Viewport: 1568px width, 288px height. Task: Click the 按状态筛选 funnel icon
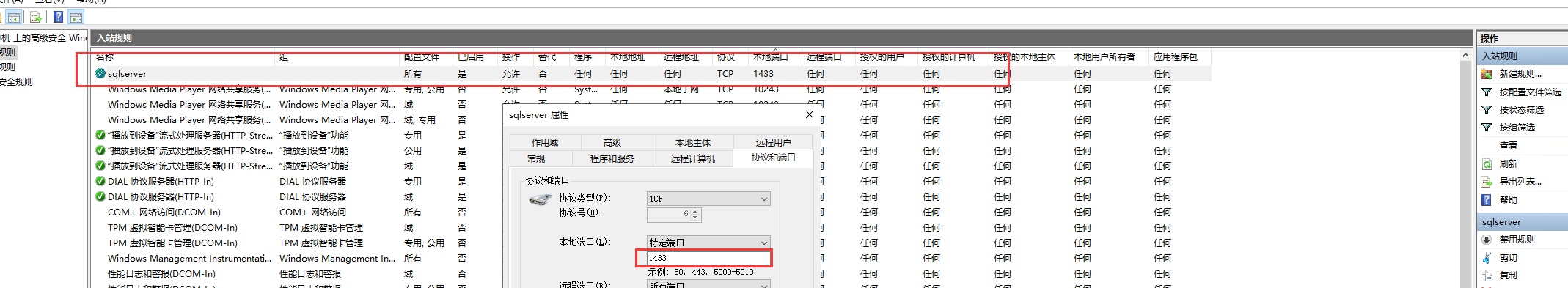point(1487,110)
